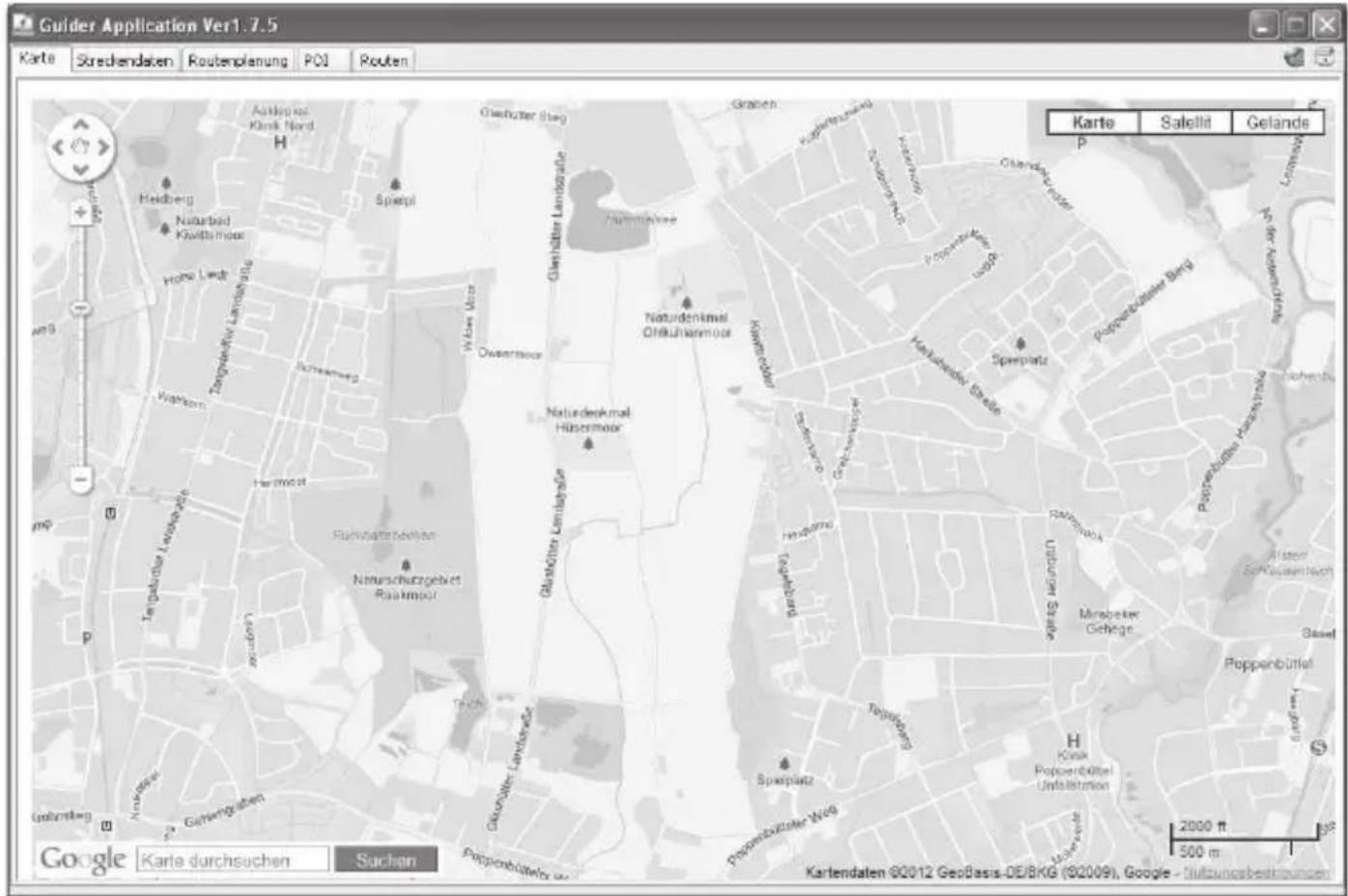The image size is (1348, 896).
Task: Click the H hospital marker at Asklepios Klinik Nord
Action: (280, 143)
